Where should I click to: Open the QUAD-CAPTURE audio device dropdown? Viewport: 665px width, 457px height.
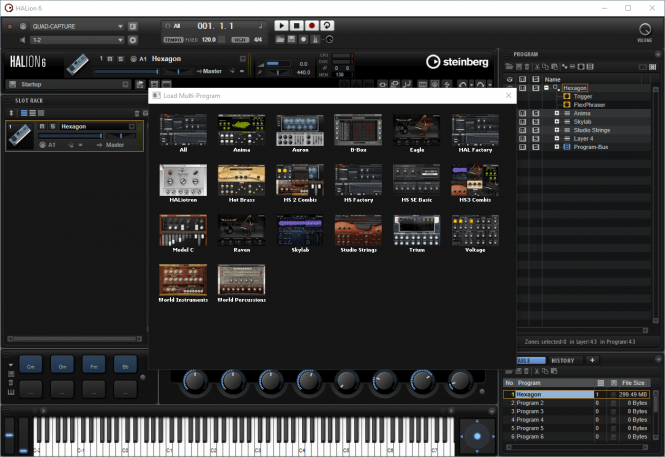pos(77,26)
